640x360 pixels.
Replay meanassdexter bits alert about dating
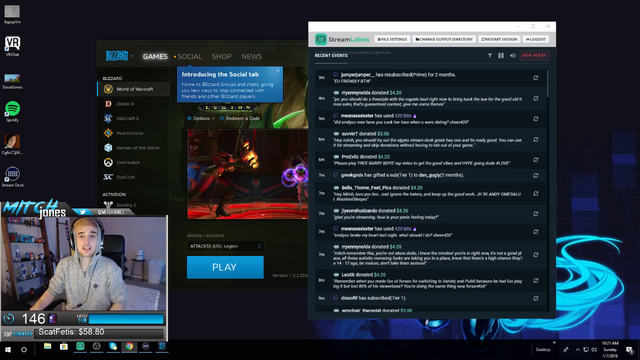[x=536, y=119]
